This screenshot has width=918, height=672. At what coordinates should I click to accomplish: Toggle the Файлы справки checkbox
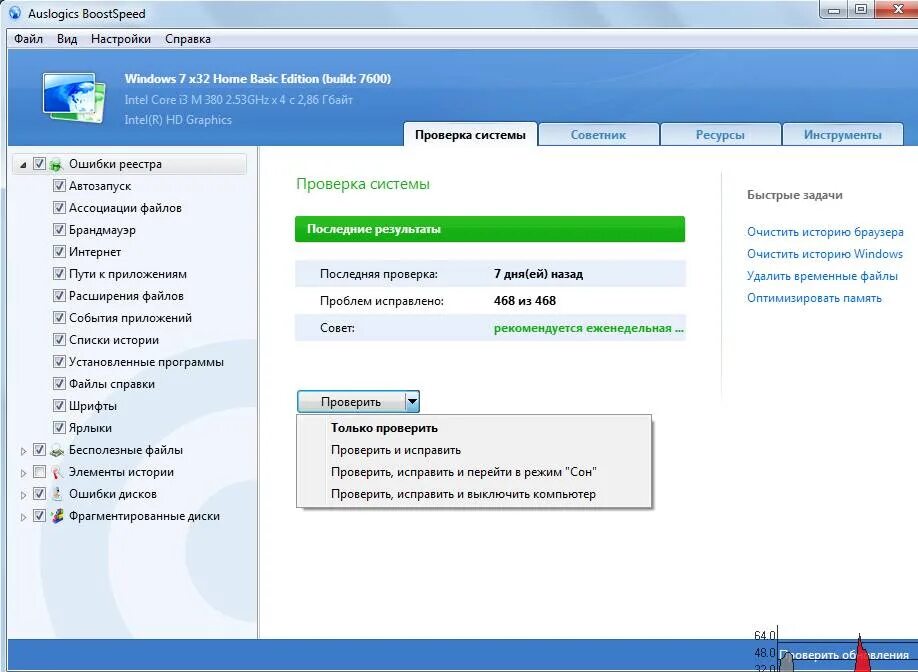coord(59,383)
